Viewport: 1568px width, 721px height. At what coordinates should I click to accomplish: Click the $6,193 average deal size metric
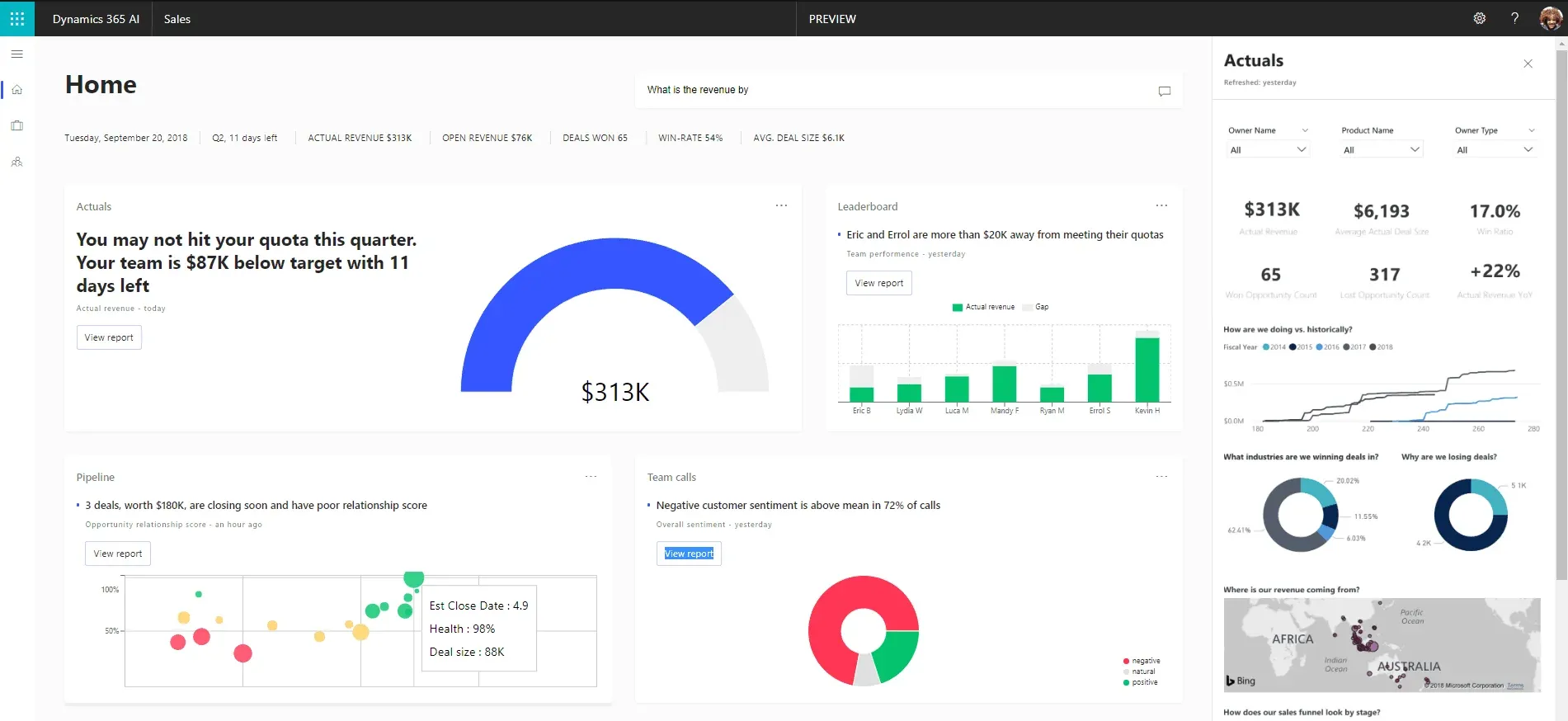tap(1382, 219)
